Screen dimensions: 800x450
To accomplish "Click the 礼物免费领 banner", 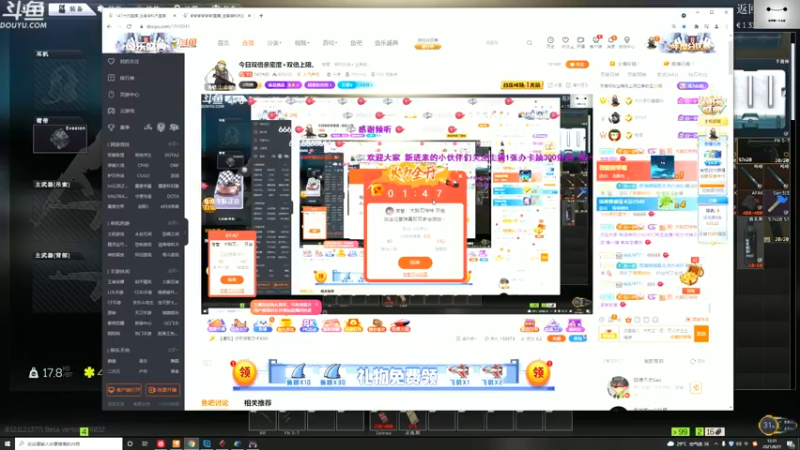I will 394,376.
